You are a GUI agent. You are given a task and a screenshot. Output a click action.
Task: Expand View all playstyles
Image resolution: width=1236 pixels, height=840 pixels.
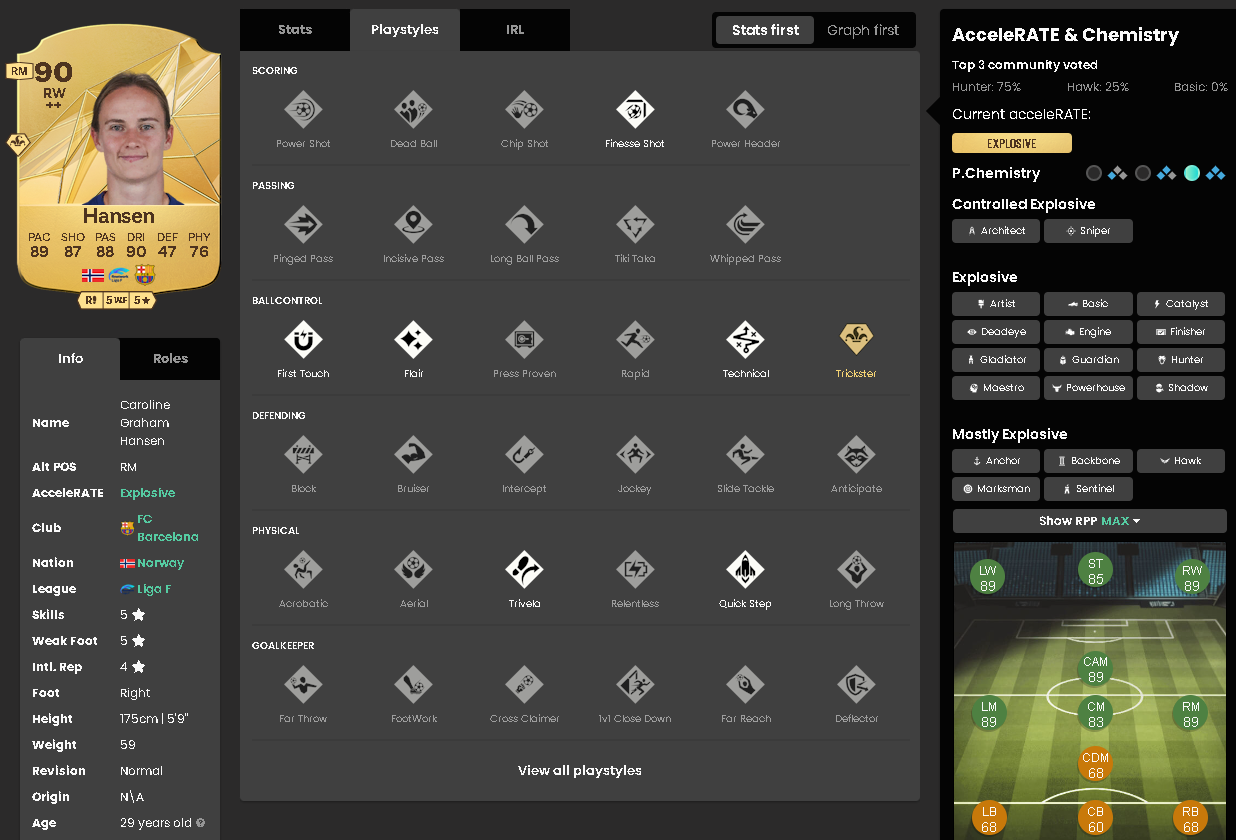tap(579, 771)
